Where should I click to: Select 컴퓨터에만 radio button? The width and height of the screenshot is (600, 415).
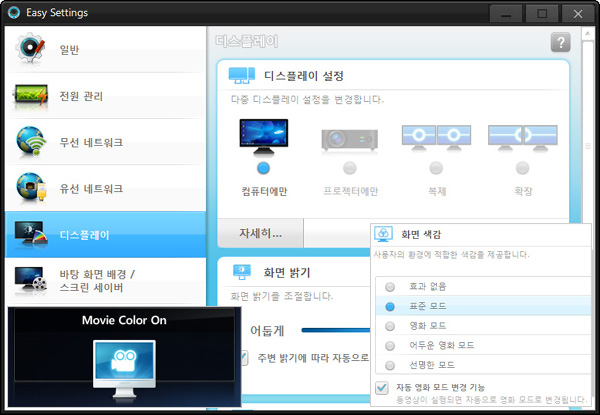point(263,168)
